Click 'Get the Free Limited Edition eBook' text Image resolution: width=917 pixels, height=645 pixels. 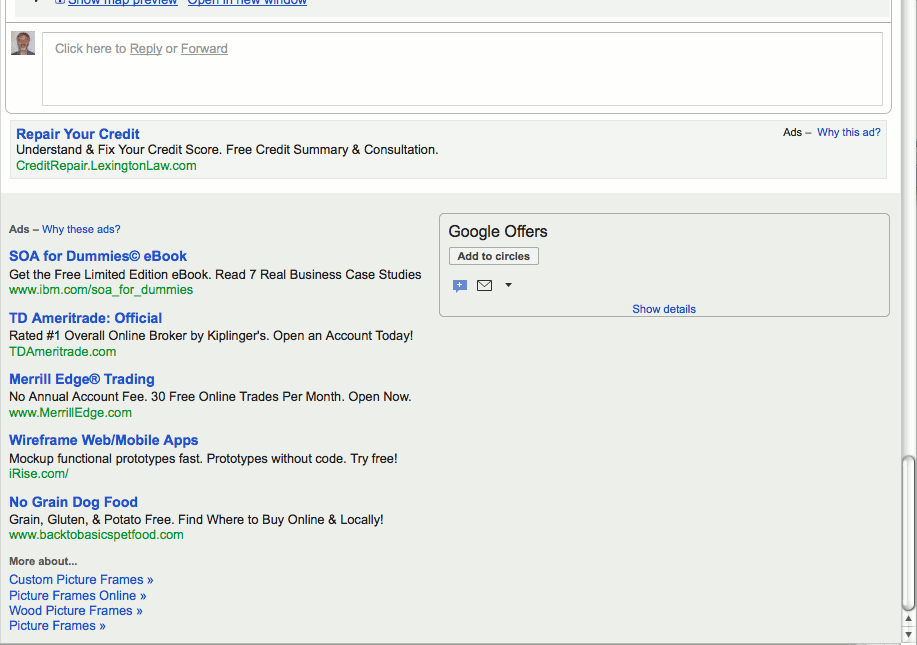[x=110, y=274]
